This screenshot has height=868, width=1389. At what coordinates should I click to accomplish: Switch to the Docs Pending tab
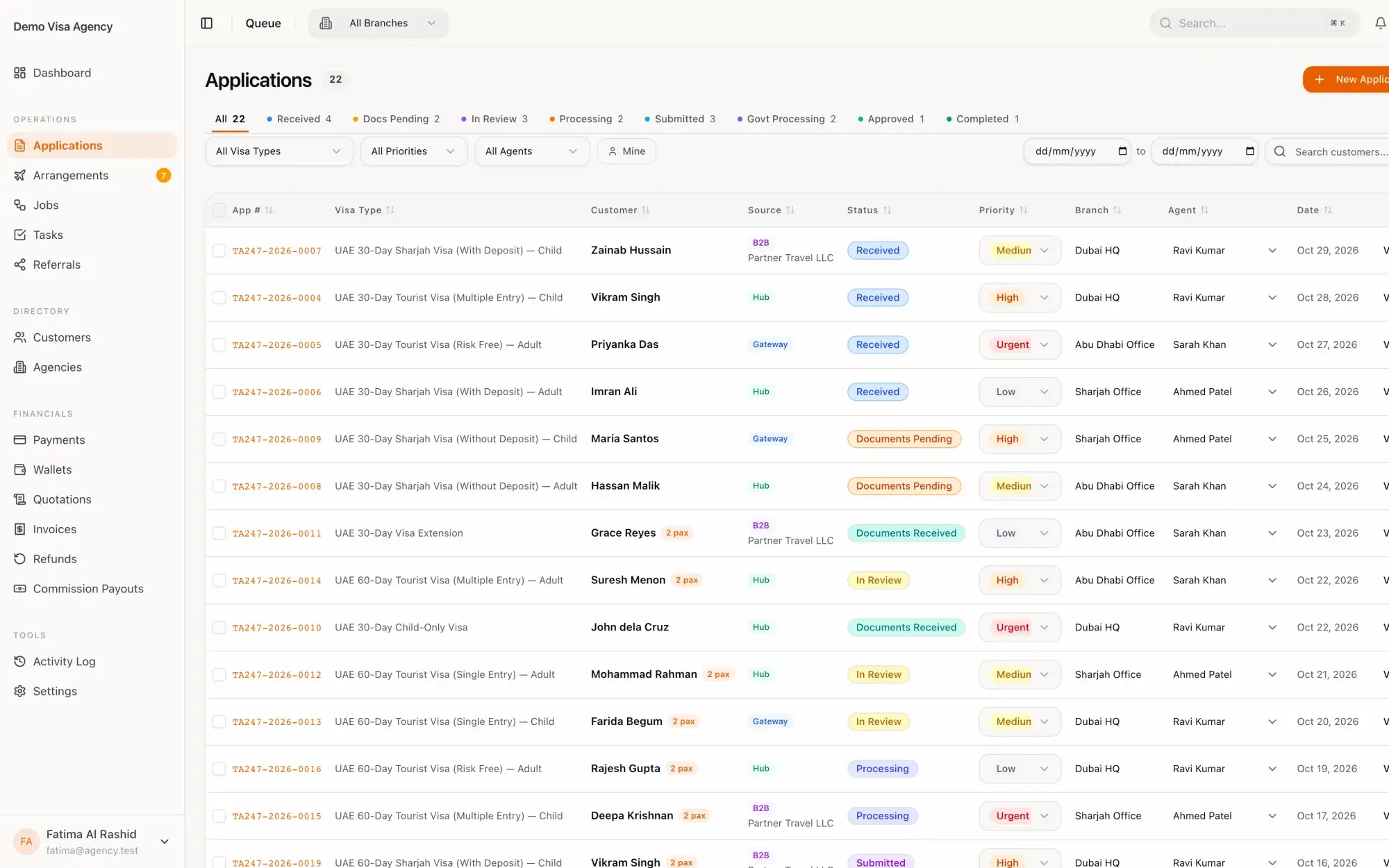coord(396,119)
